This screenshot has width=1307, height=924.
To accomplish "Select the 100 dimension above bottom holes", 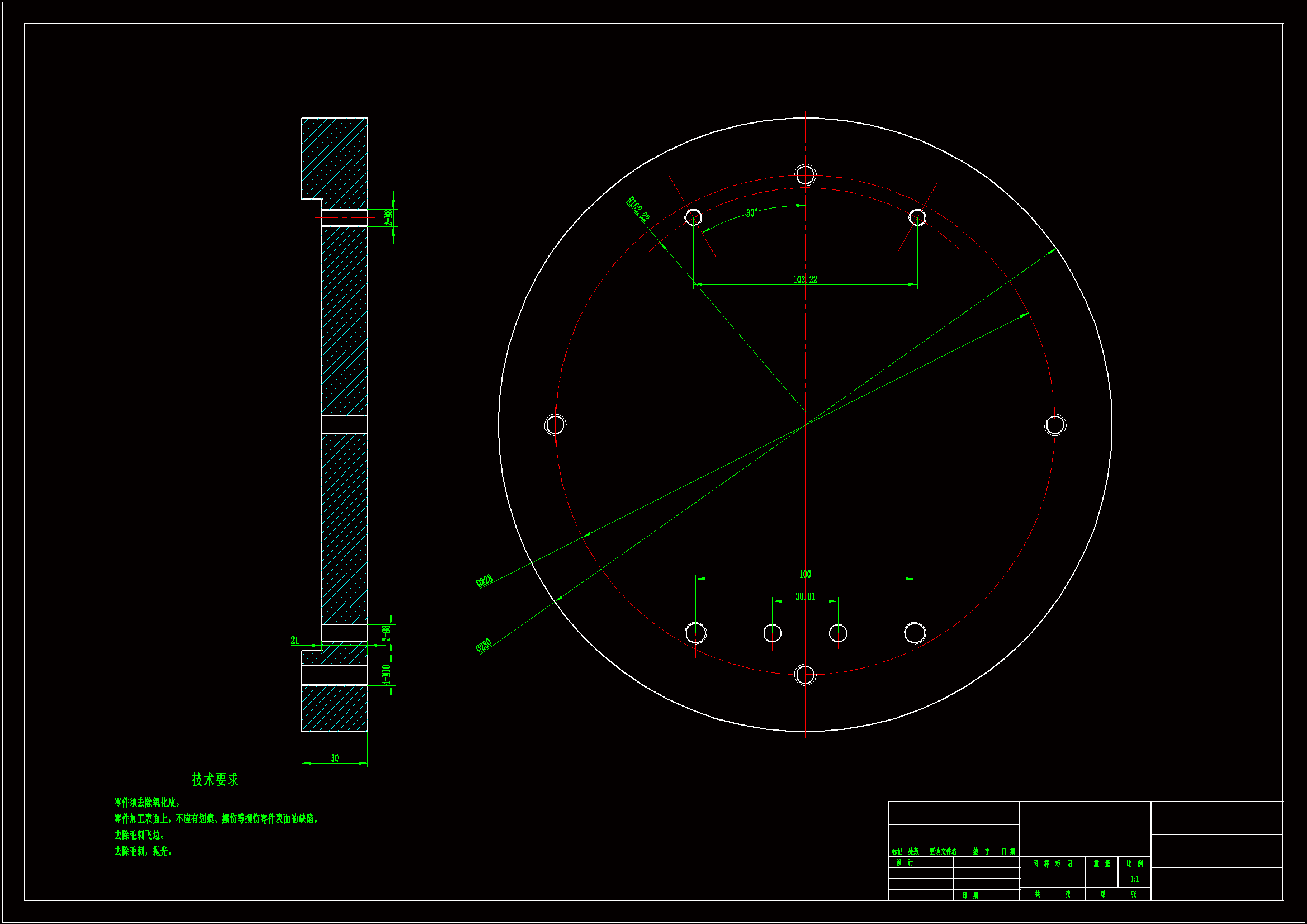I will 805,574.
